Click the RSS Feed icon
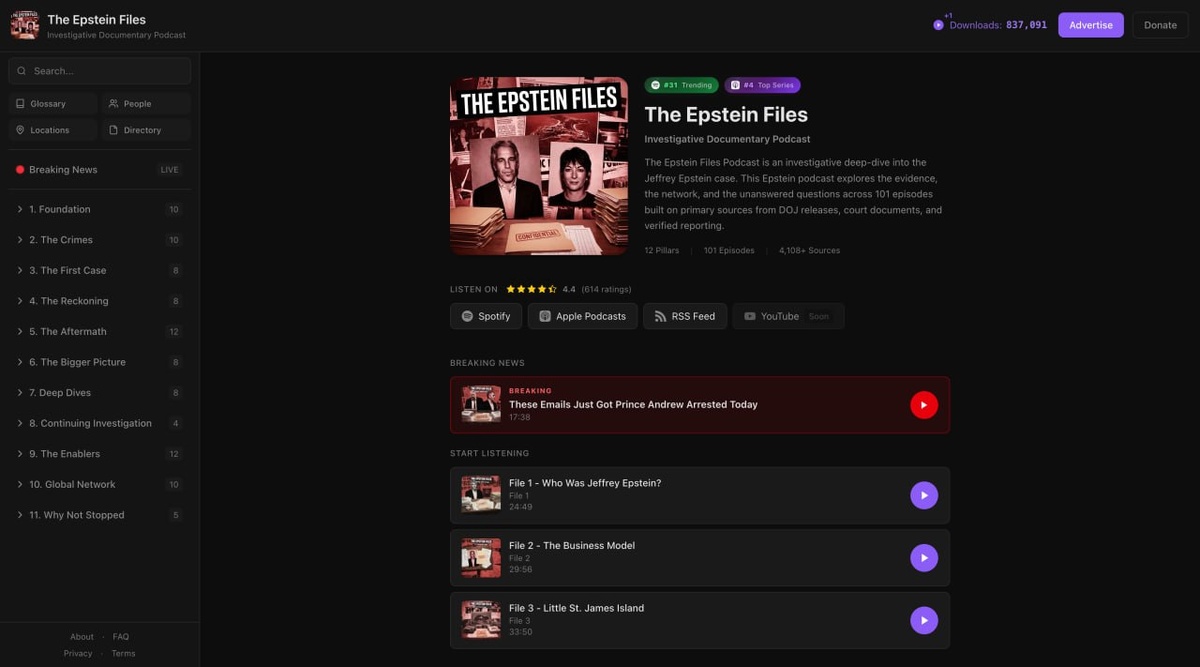The image size is (1200, 667). click(660, 316)
